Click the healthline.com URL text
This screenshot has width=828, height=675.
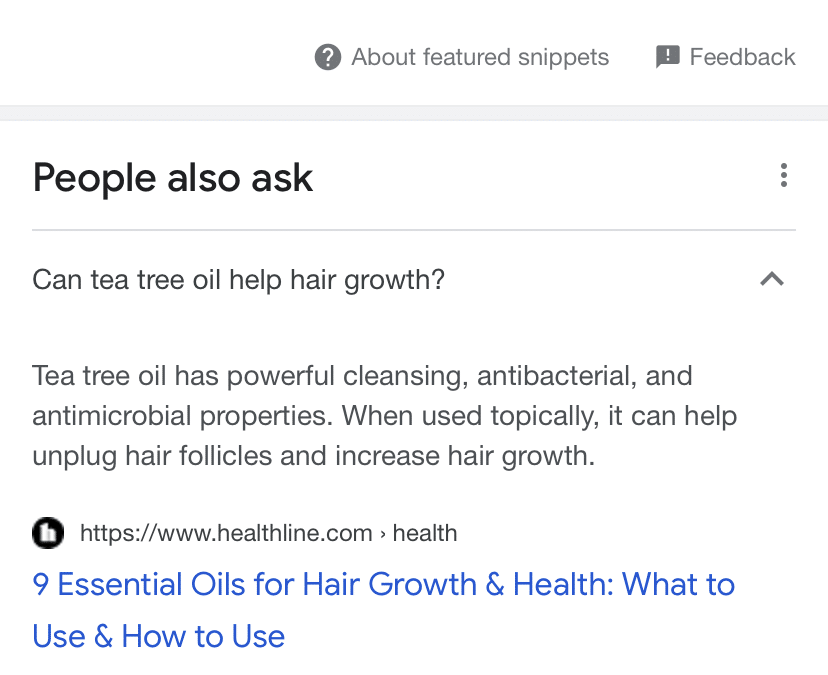point(226,533)
